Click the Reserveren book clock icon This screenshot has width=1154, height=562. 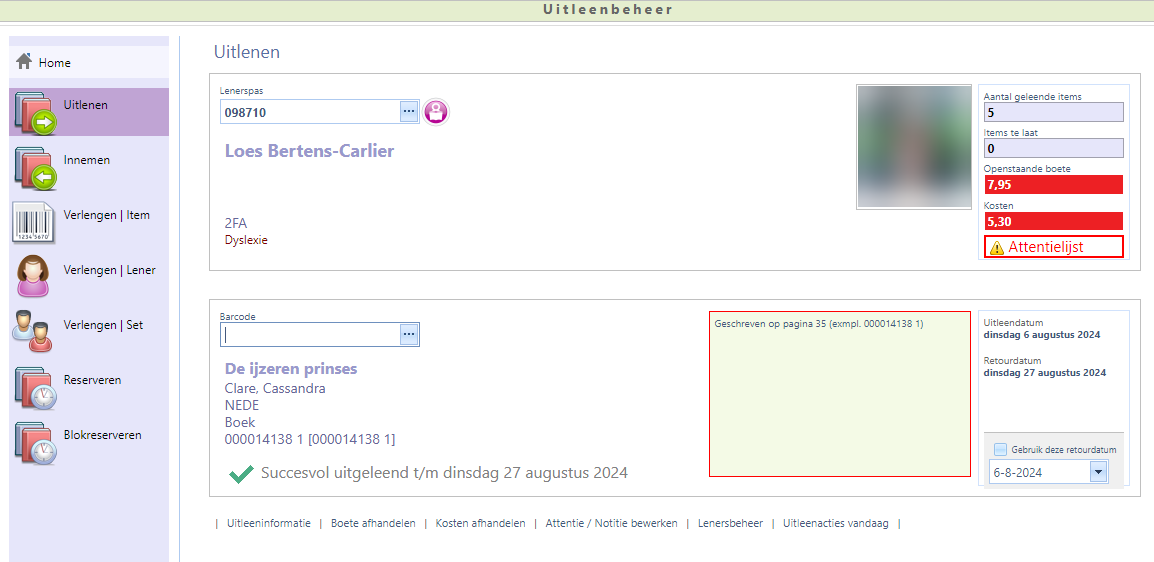tap(35, 387)
